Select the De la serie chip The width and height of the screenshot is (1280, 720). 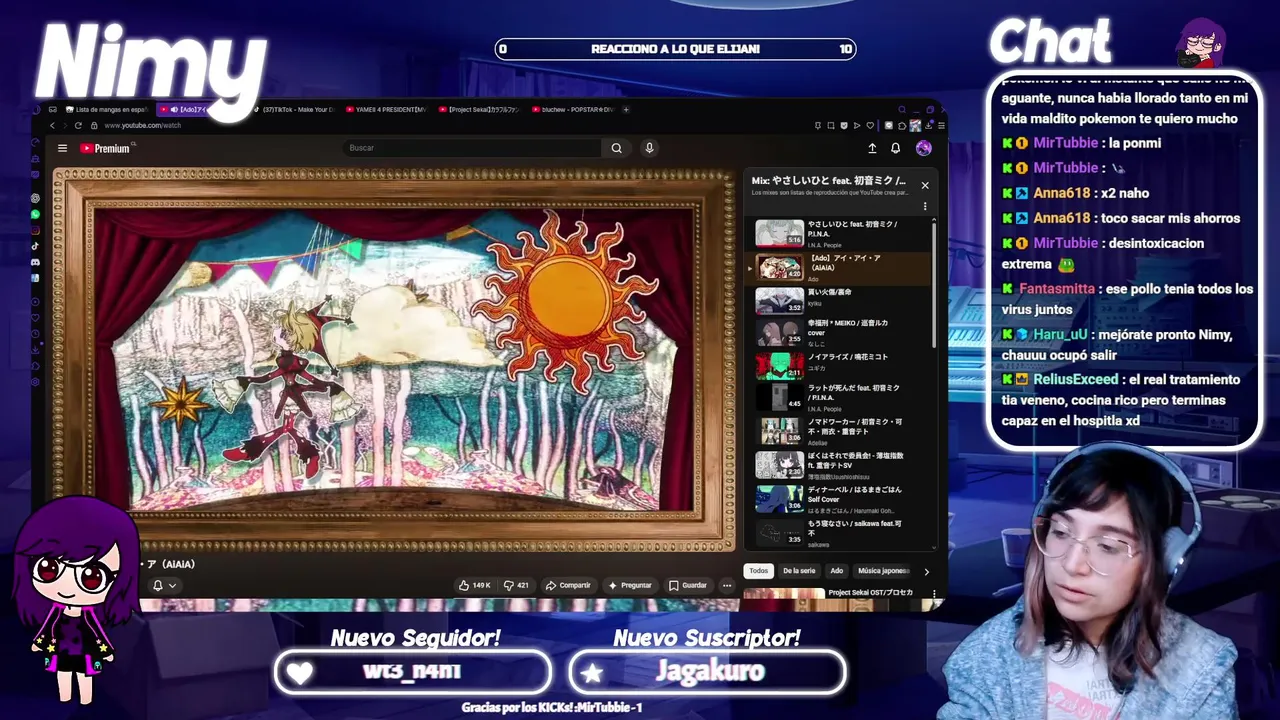(799, 571)
